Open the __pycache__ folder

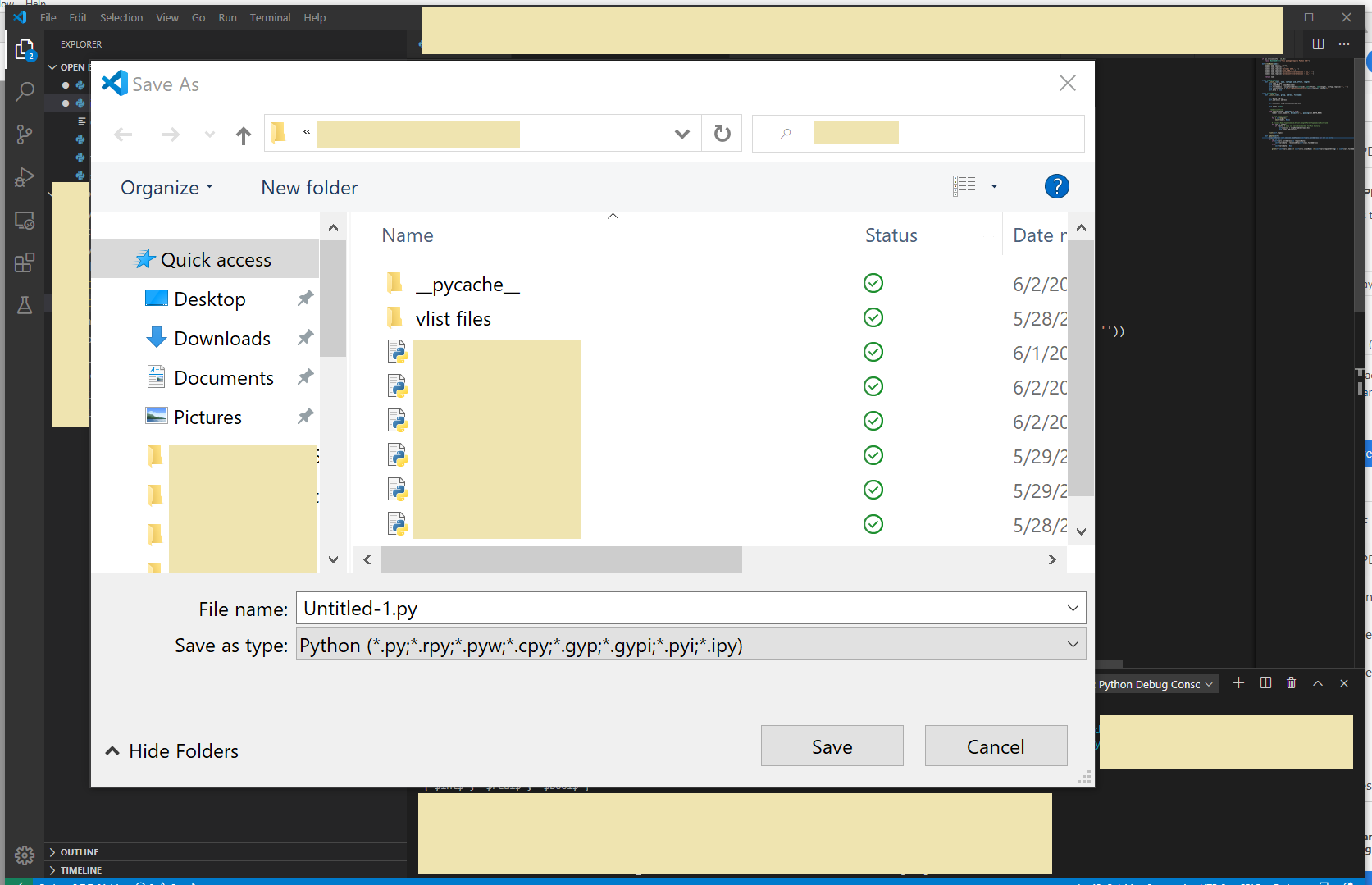pos(467,284)
